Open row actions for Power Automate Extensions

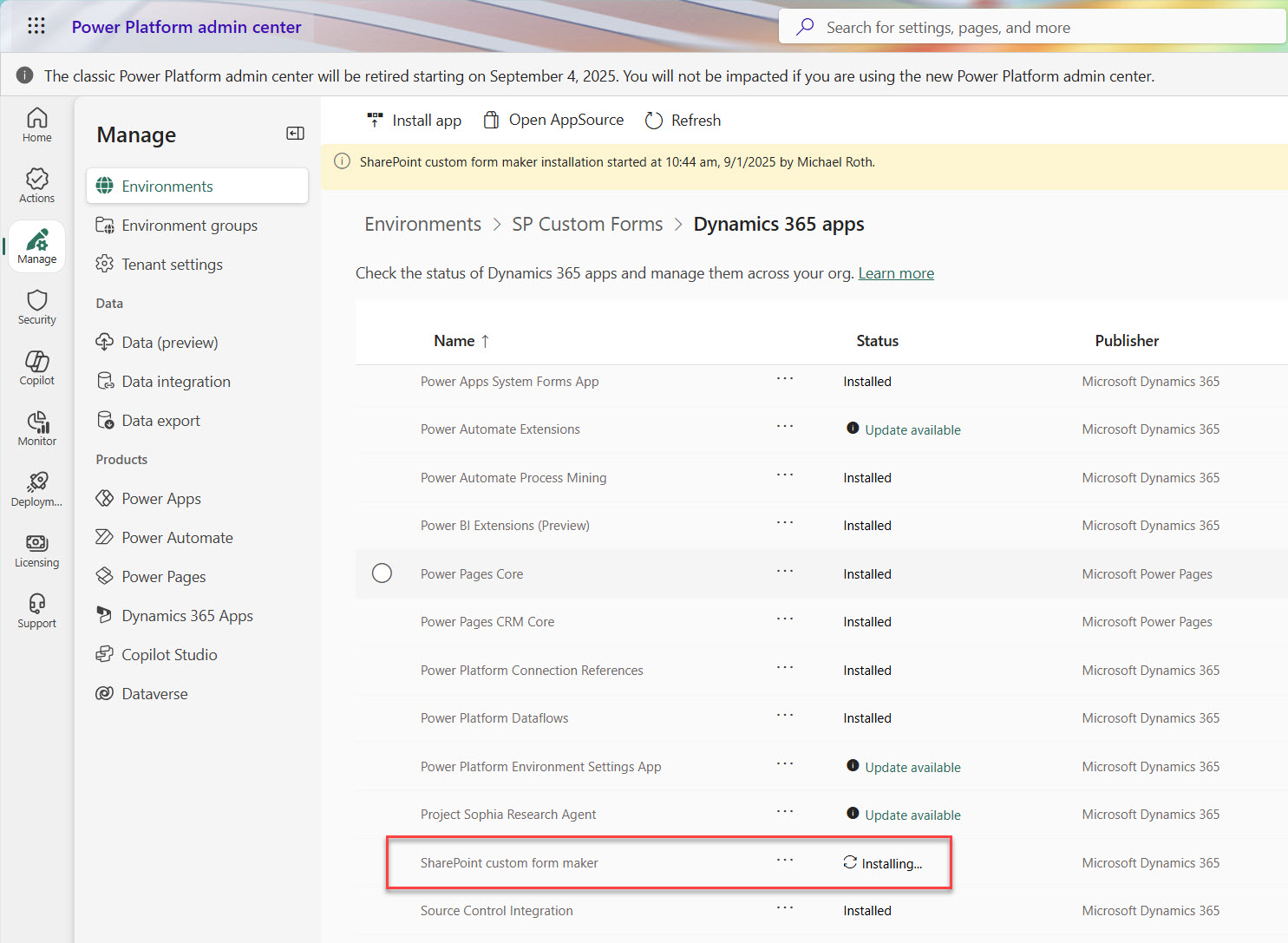click(x=785, y=426)
